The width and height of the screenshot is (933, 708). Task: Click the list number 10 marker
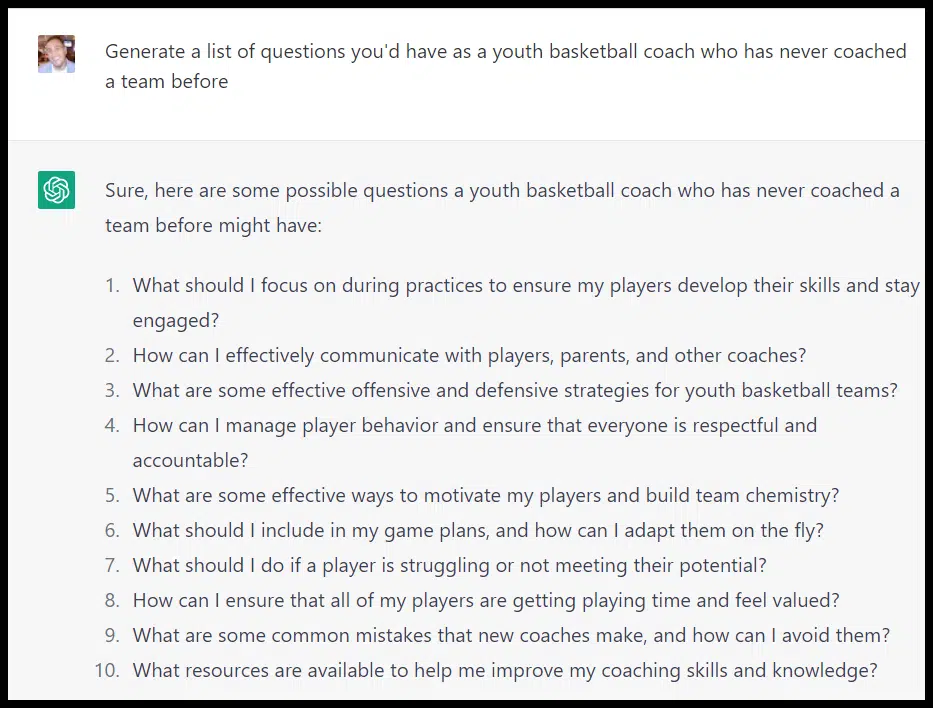pyautogui.click(x=107, y=670)
